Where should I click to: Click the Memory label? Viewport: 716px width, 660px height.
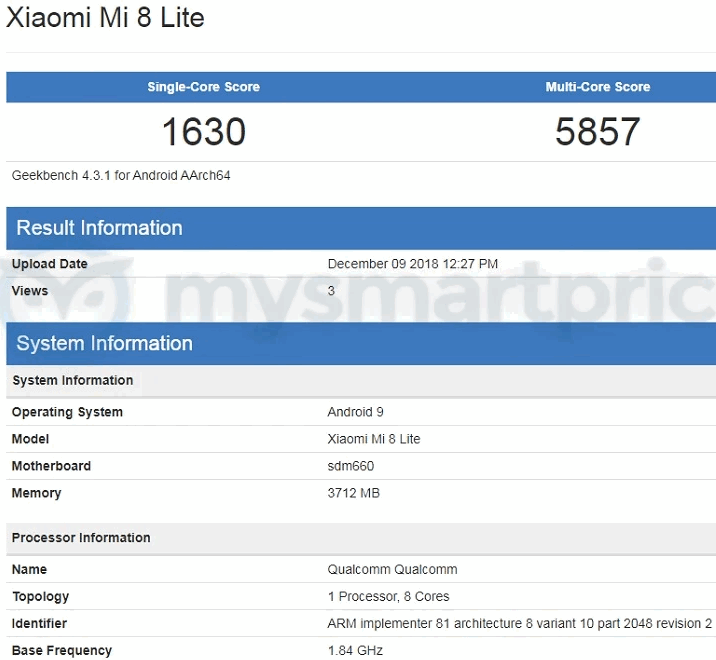[x=36, y=493]
